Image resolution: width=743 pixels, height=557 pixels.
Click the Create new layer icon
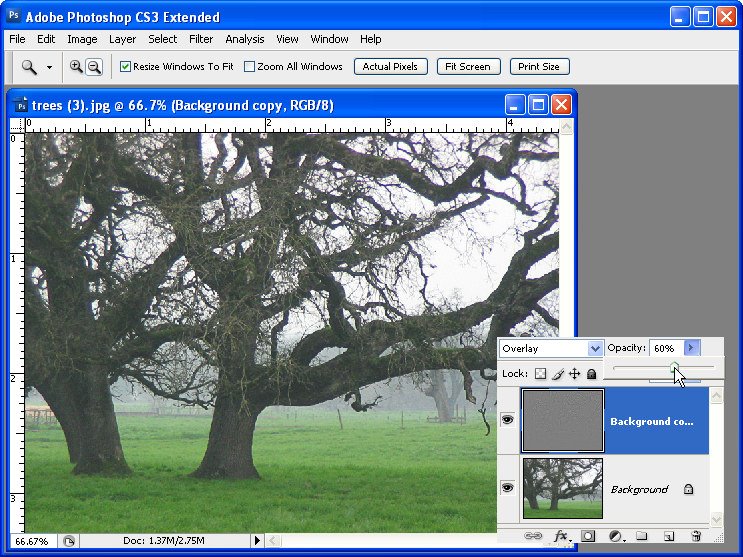(669, 536)
